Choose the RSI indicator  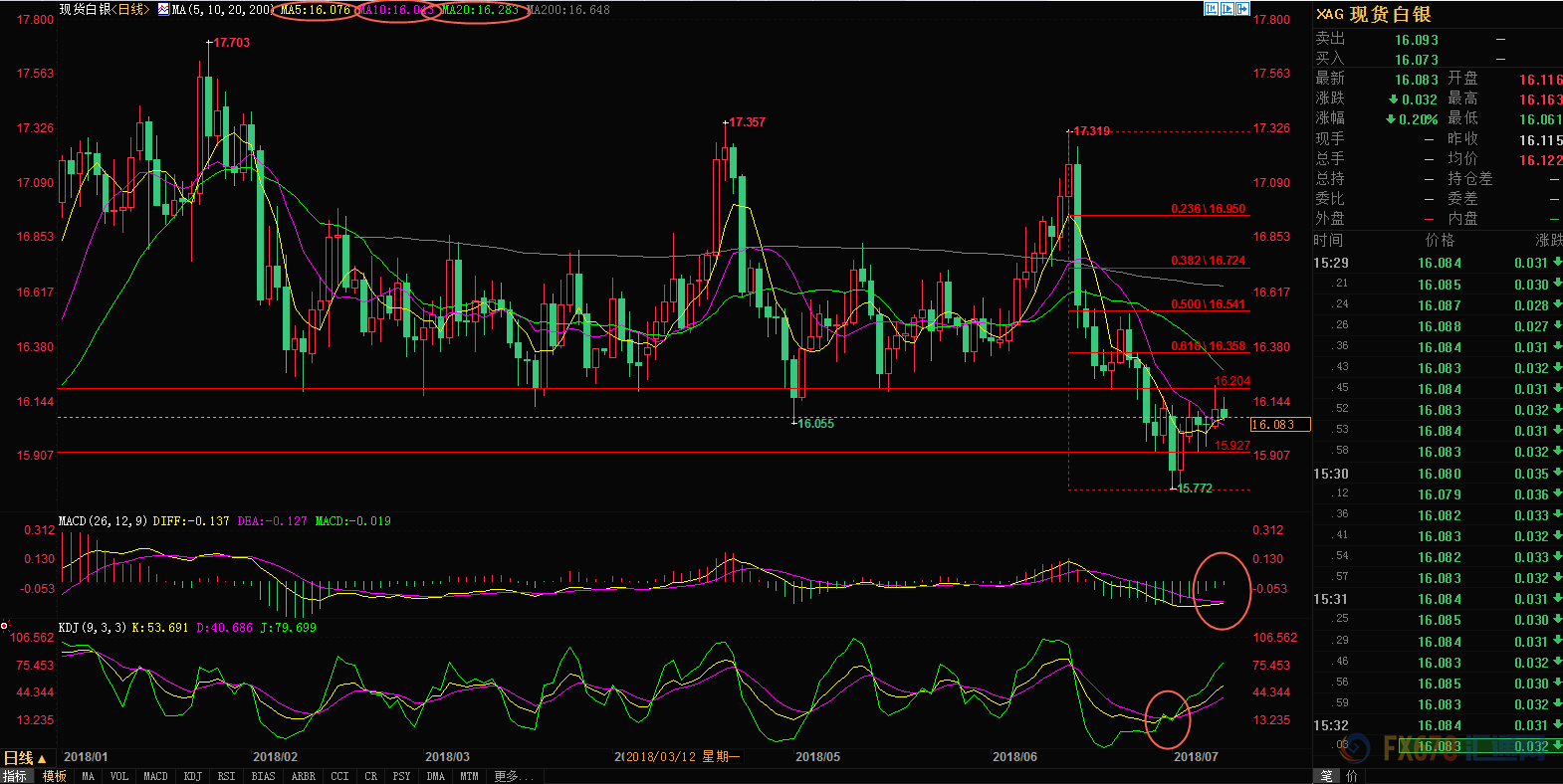click(x=227, y=776)
